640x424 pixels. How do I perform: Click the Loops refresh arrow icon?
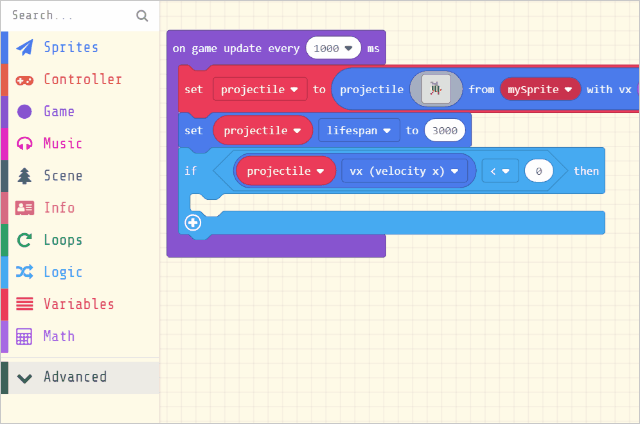[24, 240]
